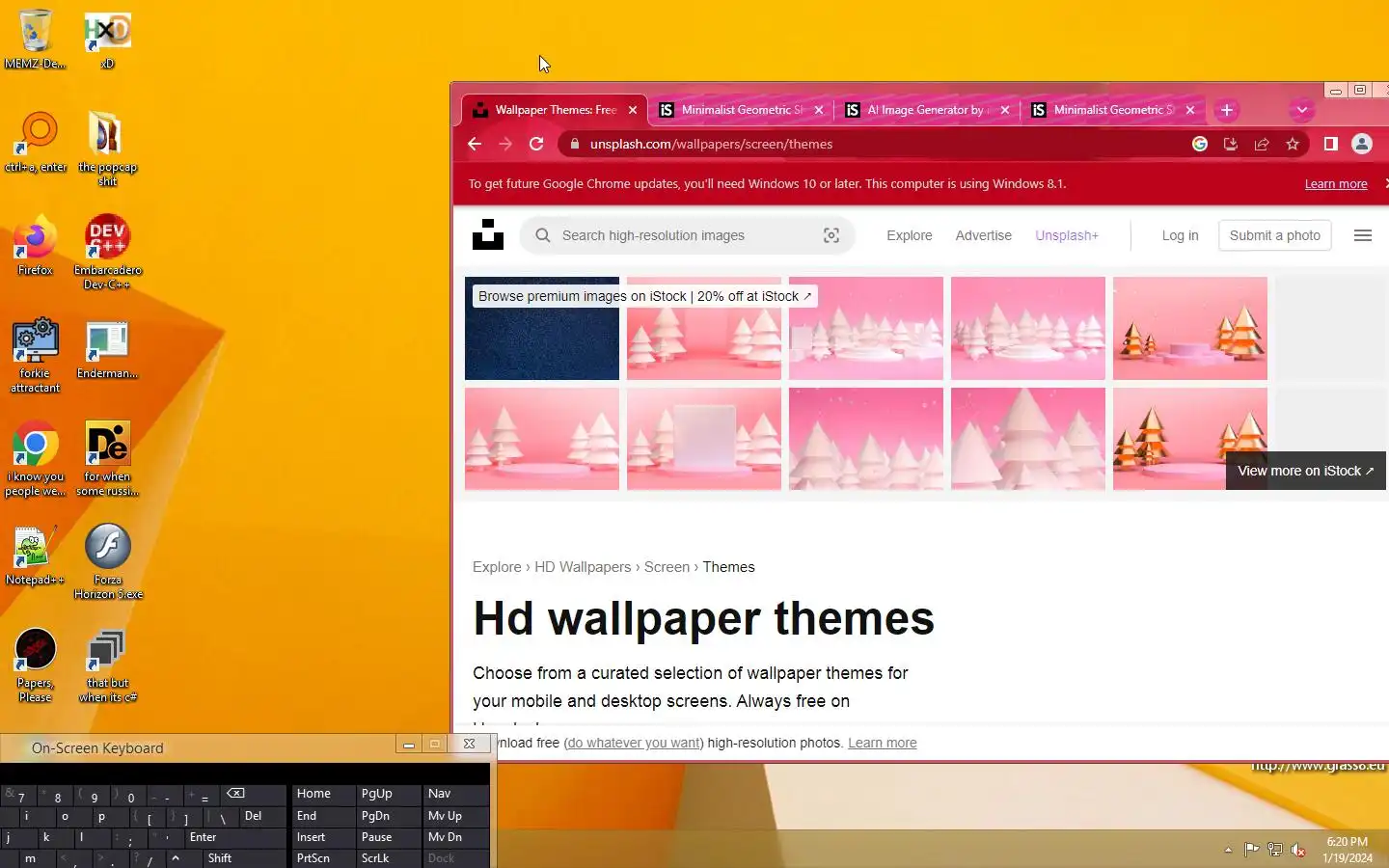Screen dimensions: 1389x868
Task: Open the Unsplash hamburger menu
Action: tap(1363, 235)
